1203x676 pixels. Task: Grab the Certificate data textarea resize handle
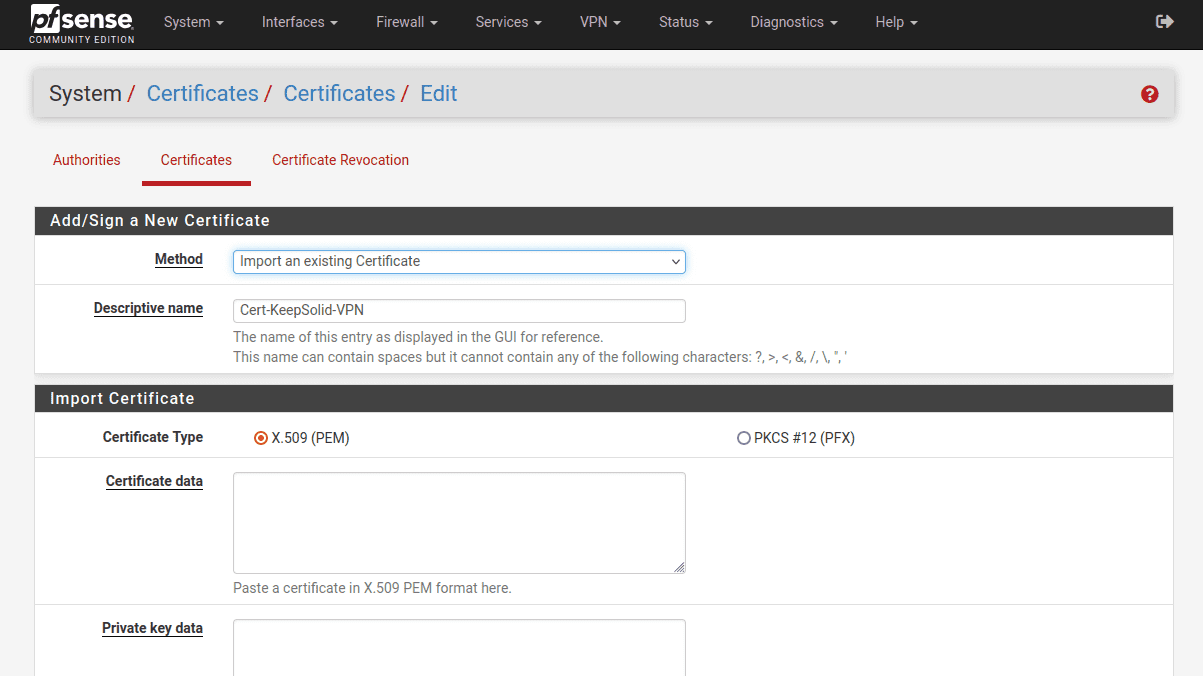click(x=680, y=568)
